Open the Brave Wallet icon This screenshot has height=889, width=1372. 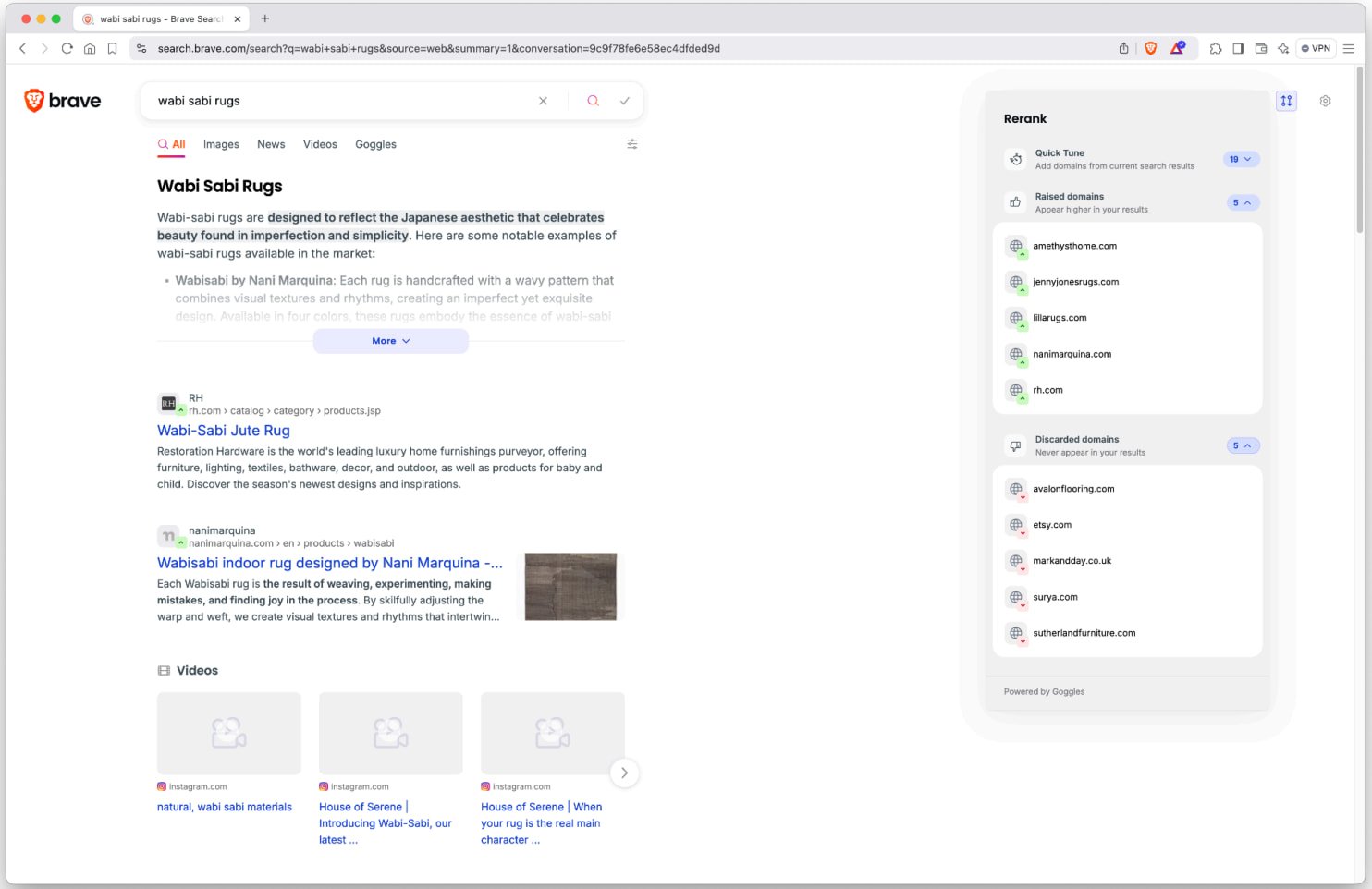(1261, 48)
